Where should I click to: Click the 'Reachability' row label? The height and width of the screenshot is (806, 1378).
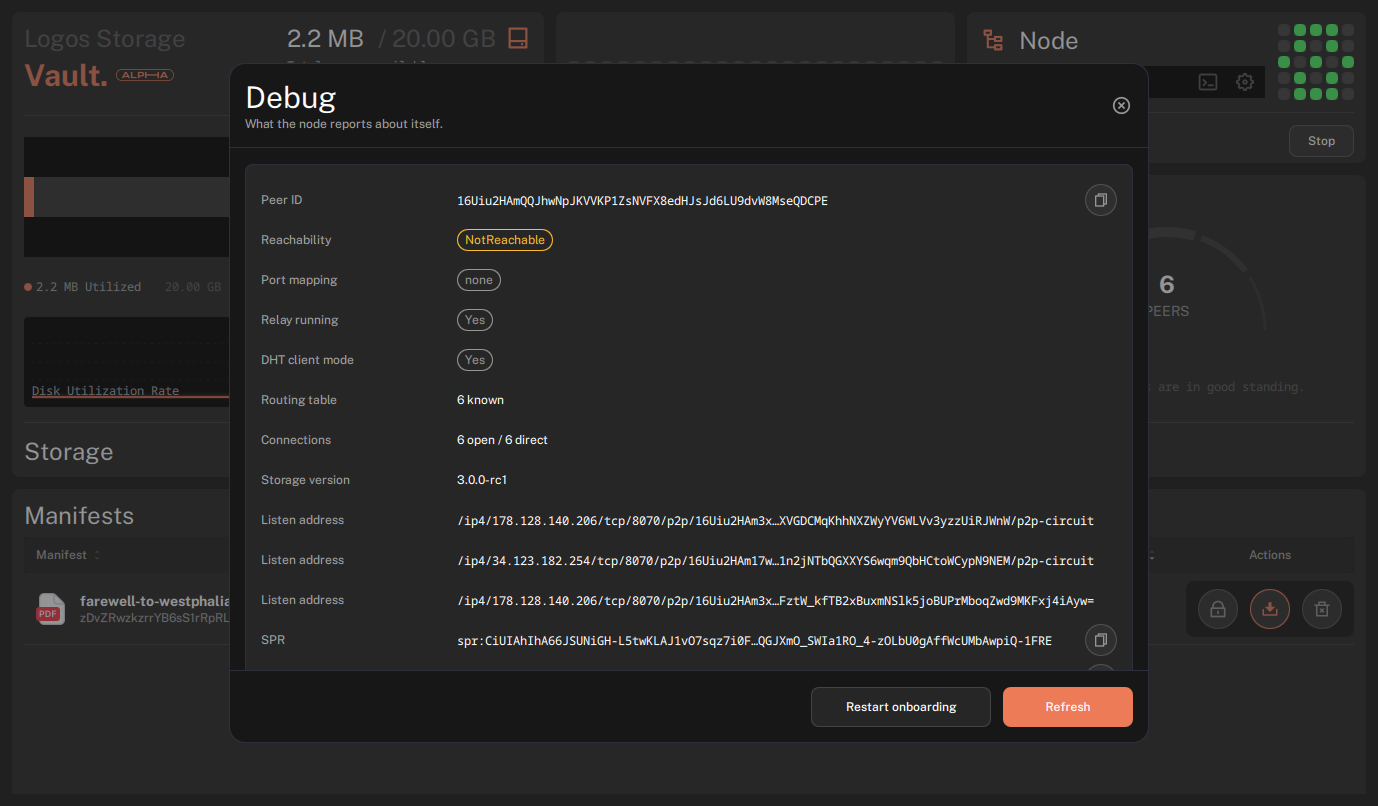click(296, 240)
